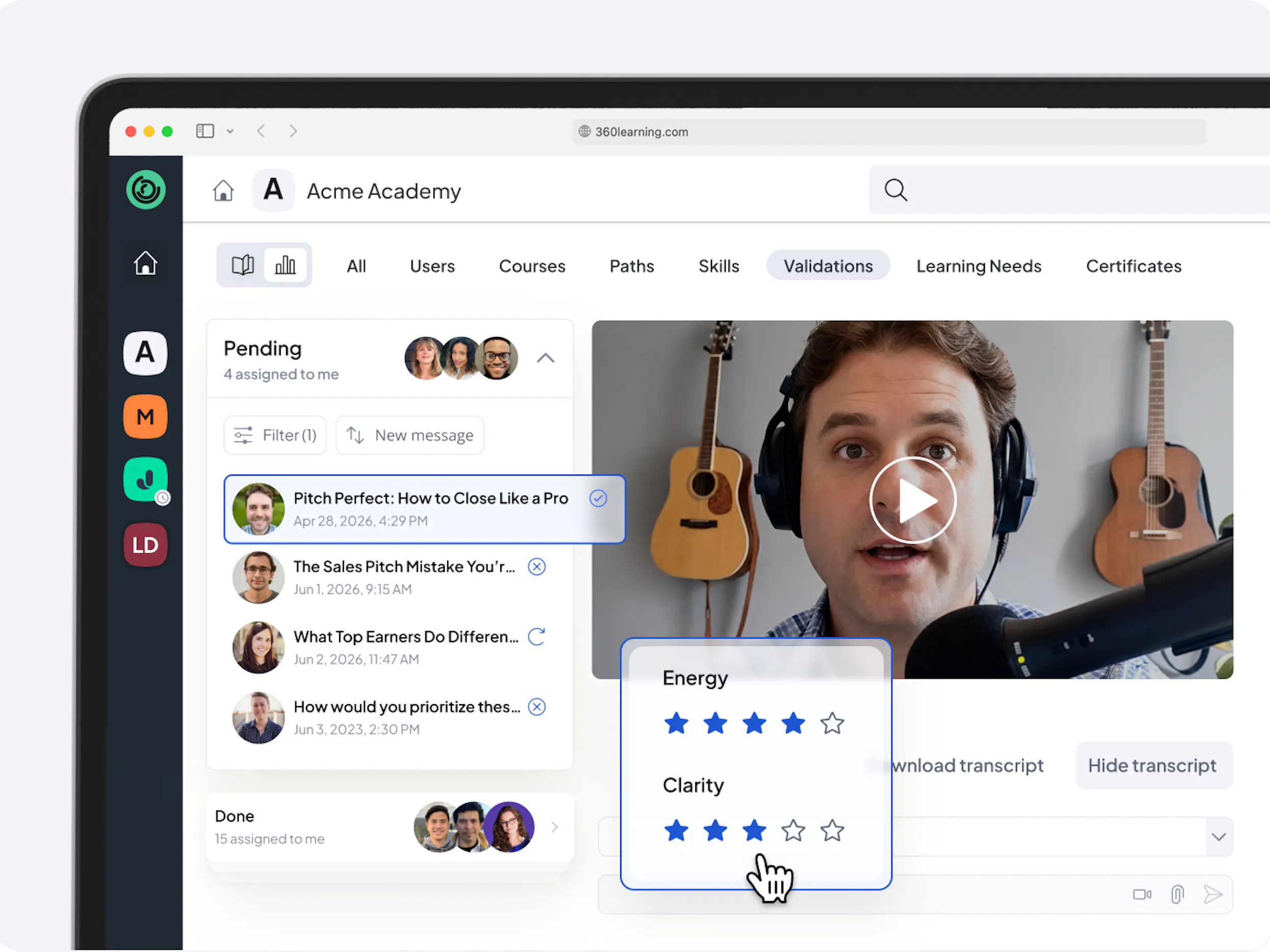The height and width of the screenshot is (952, 1270).
Task: Go to the sidebar home icon
Action: (146, 264)
